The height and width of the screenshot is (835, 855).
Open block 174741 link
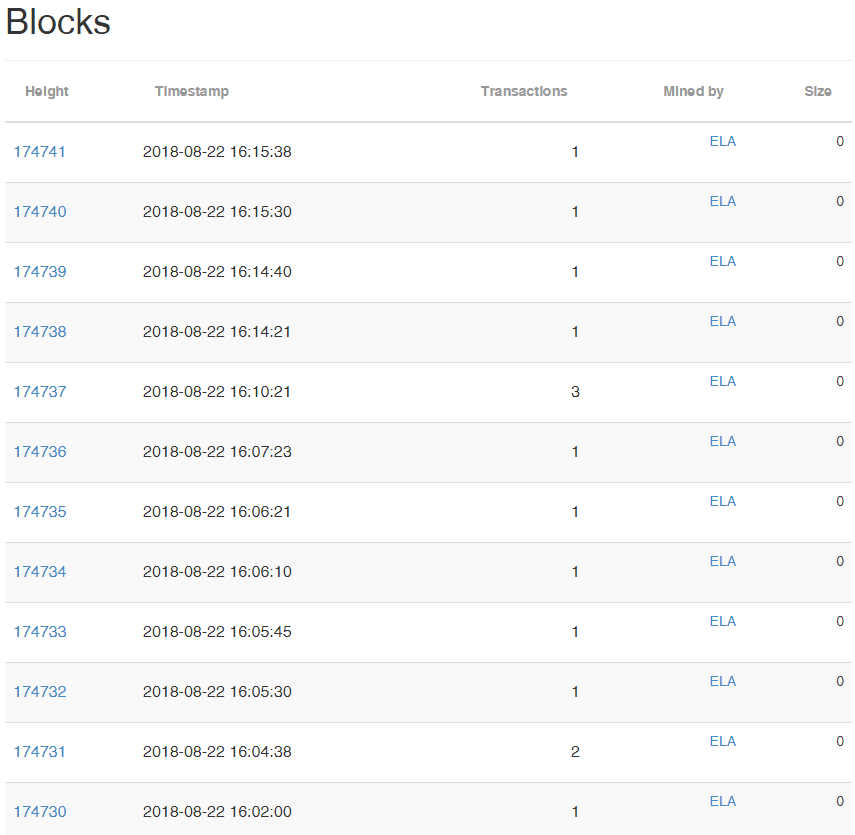point(39,152)
